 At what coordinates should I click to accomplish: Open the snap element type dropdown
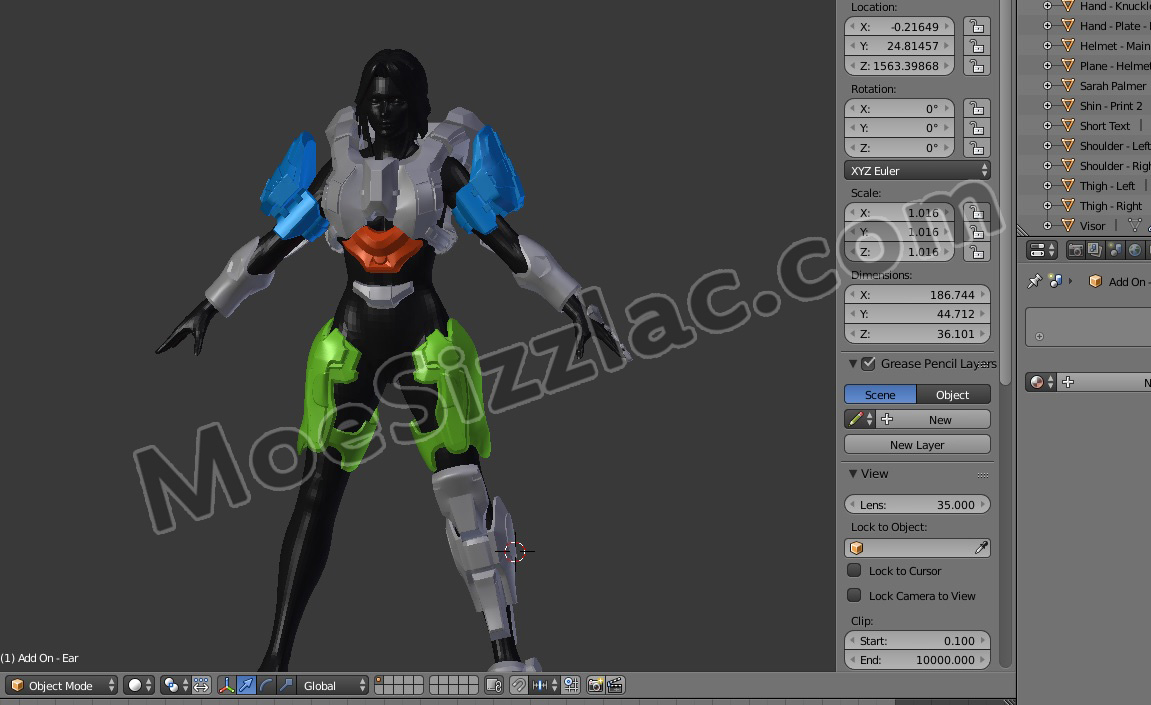[x=544, y=685]
